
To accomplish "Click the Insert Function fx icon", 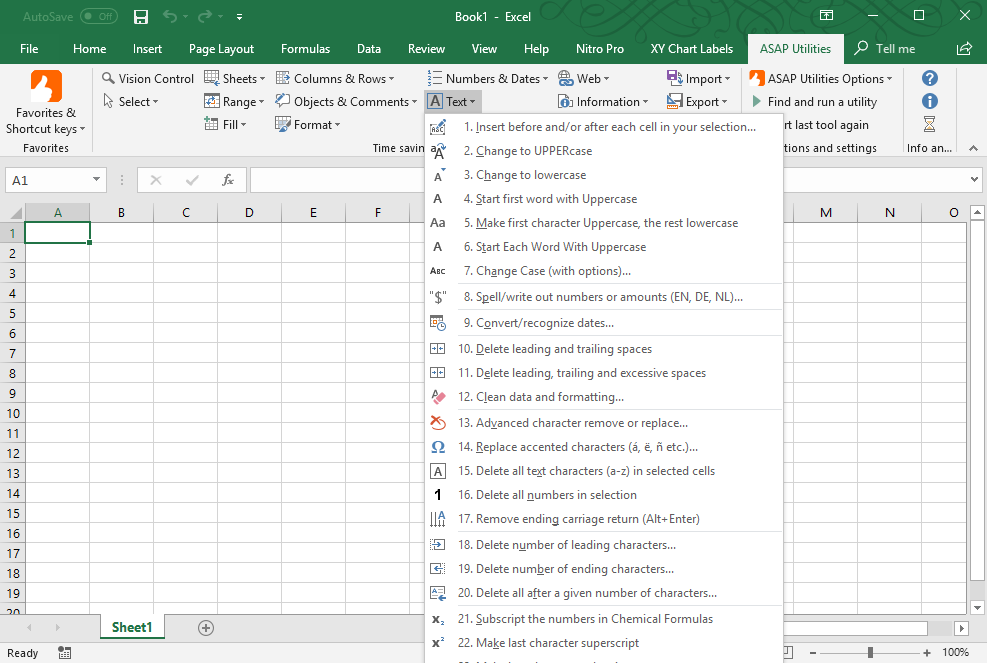I will coord(228,180).
